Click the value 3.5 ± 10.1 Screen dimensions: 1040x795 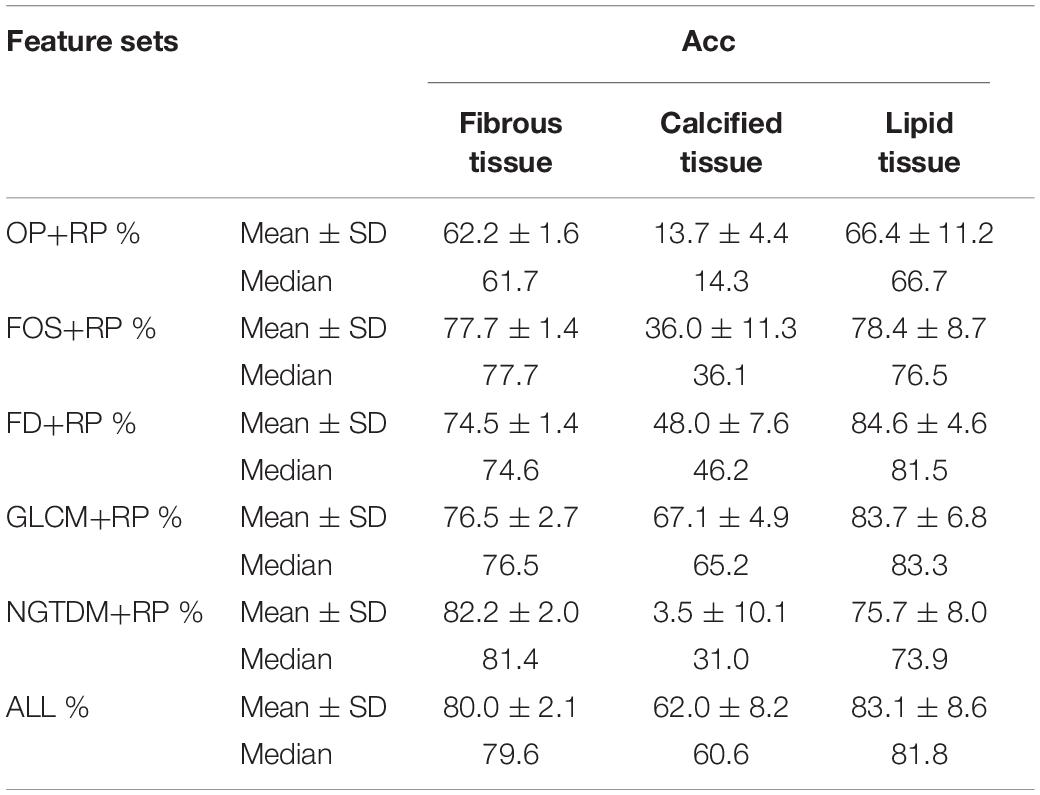pyautogui.click(x=721, y=612)
